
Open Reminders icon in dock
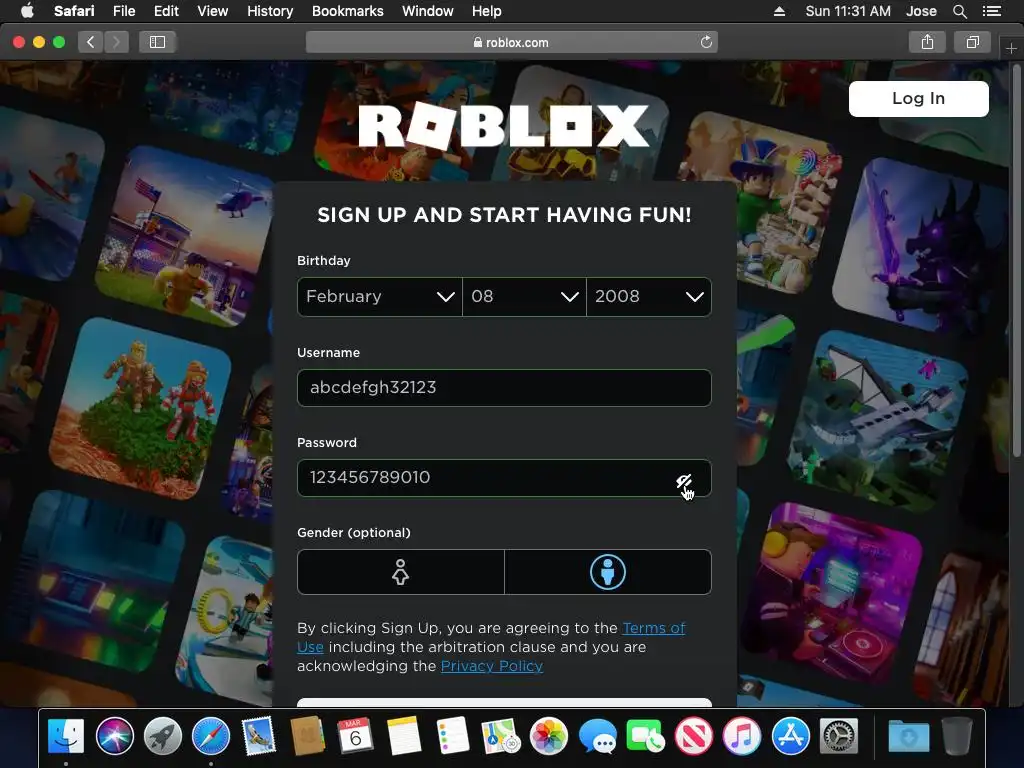tap(452, 736)
